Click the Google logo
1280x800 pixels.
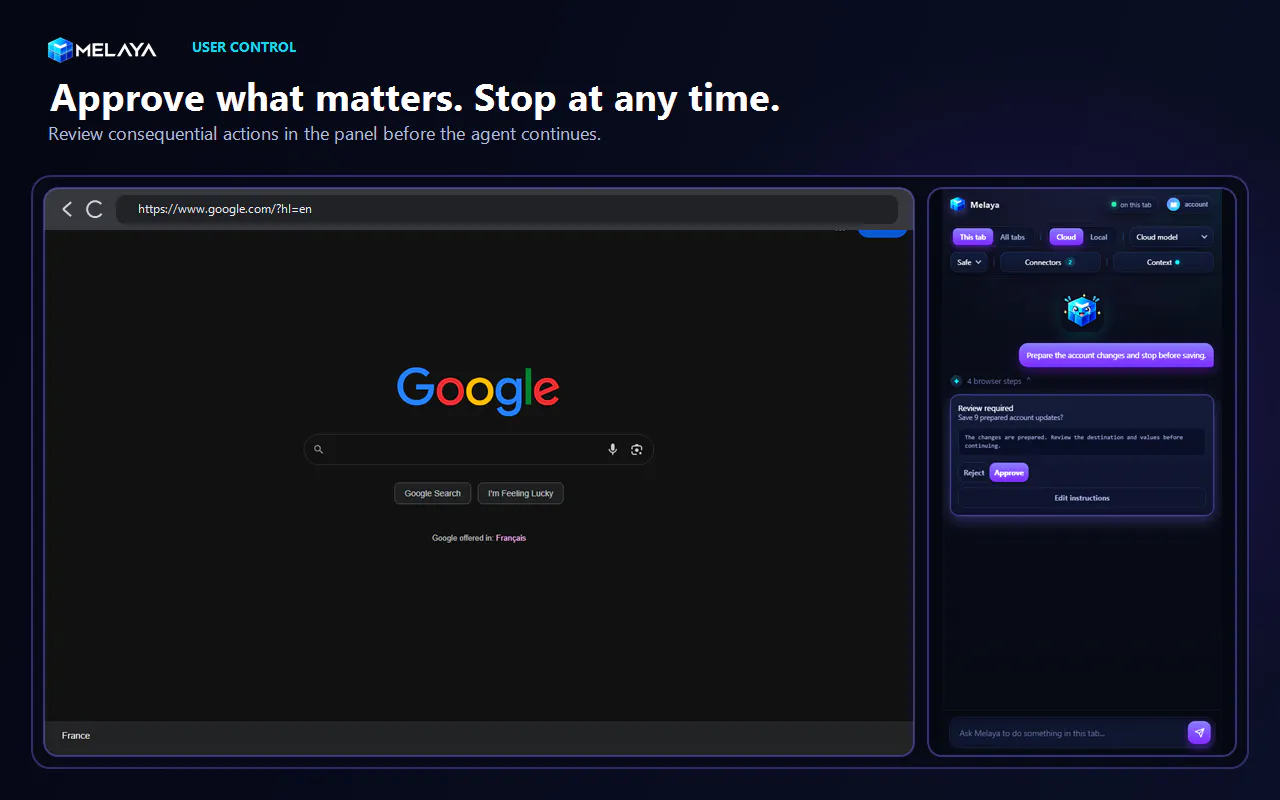pos(478,390)
